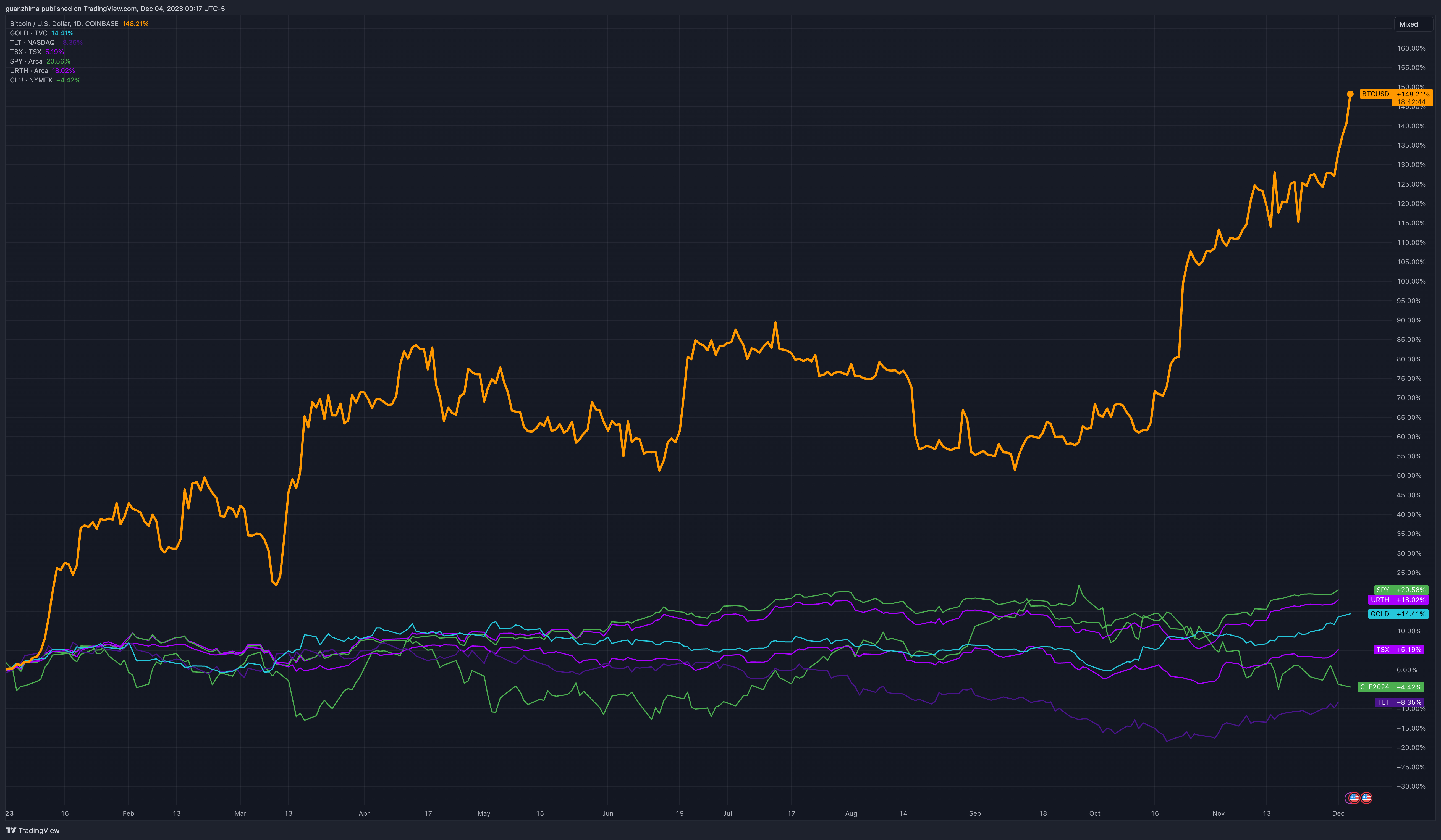Select the TLT · NASDAQ legend entry
1441x840 pixels.
[x=46, y=42]
